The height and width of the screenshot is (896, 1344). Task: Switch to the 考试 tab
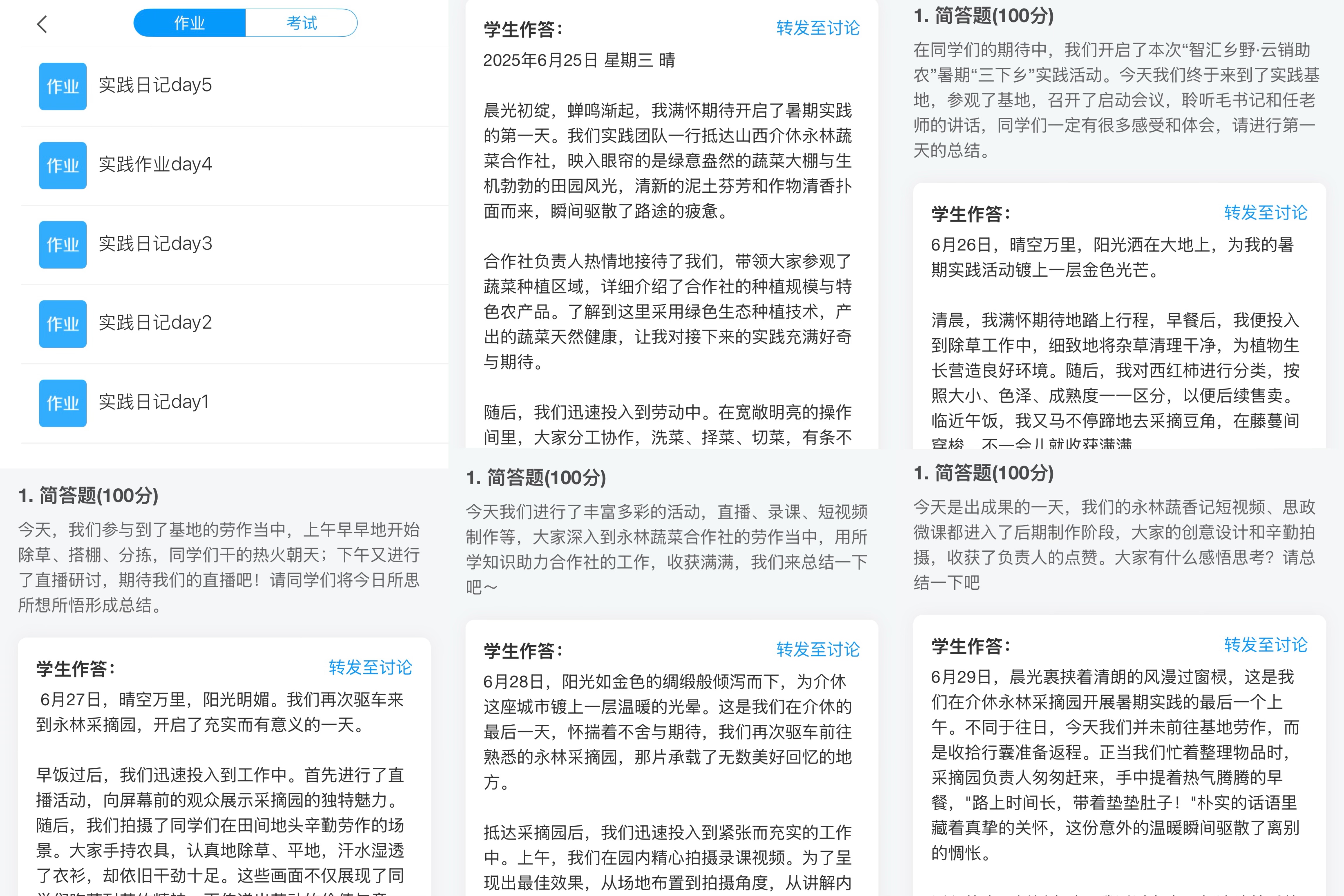click(x=301, y=23)
